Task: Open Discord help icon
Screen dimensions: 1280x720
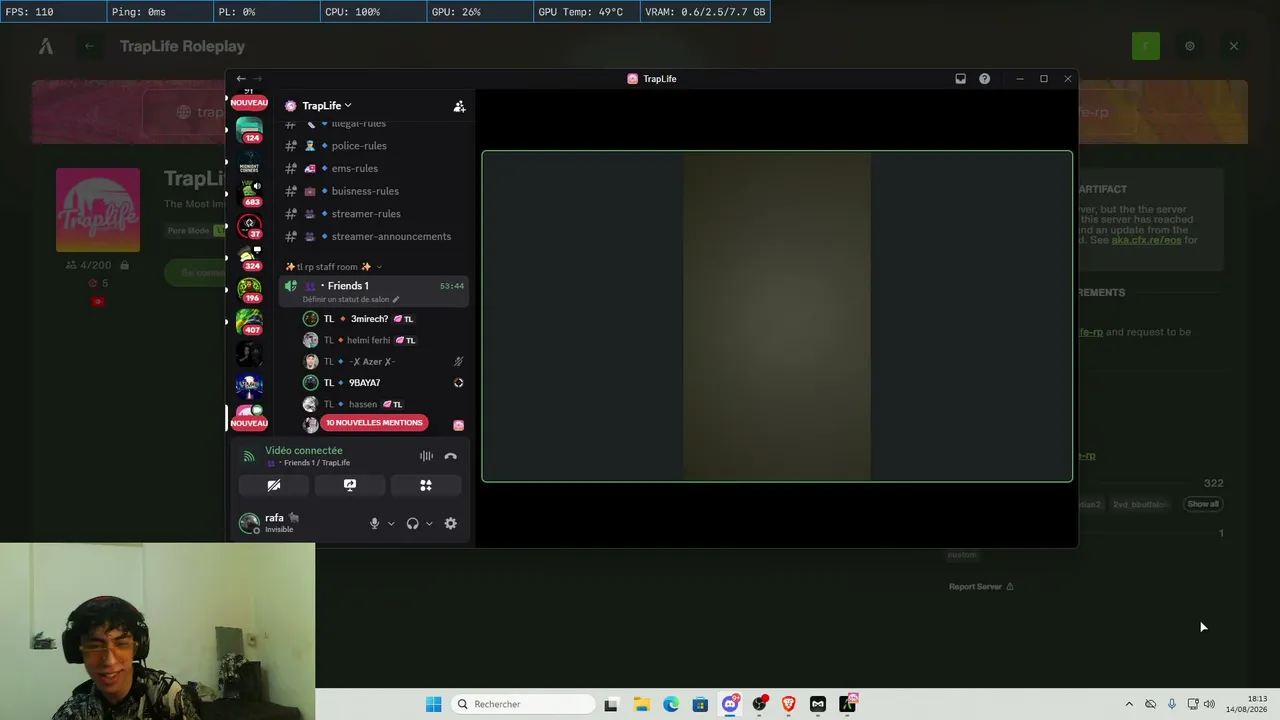Action: 985,79
